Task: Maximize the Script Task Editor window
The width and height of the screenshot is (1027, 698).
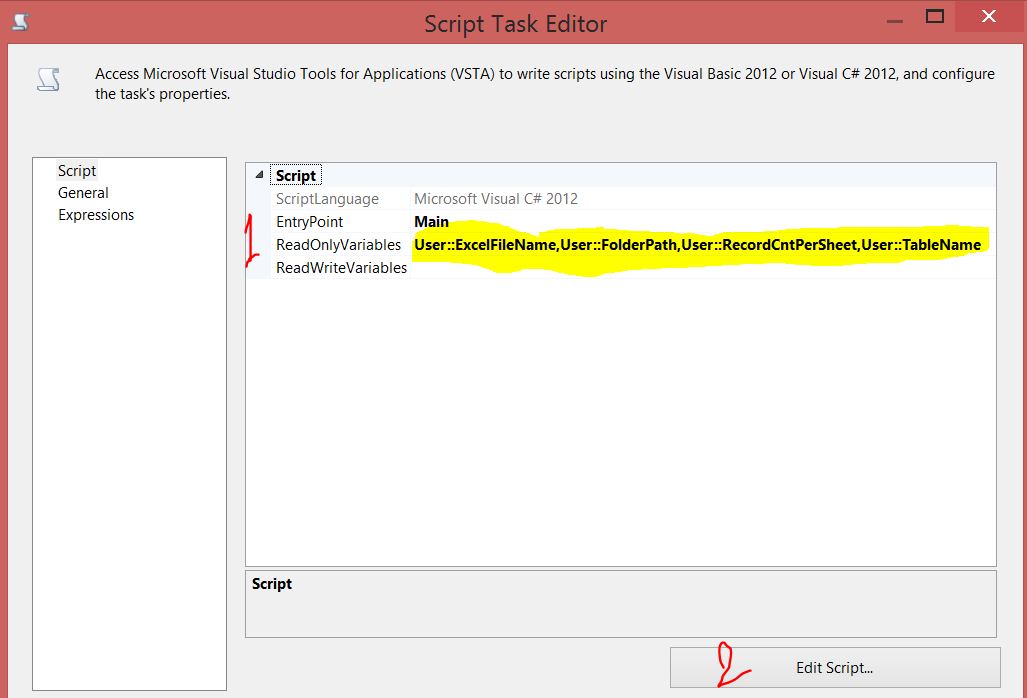Action: (x=935, y=16)
